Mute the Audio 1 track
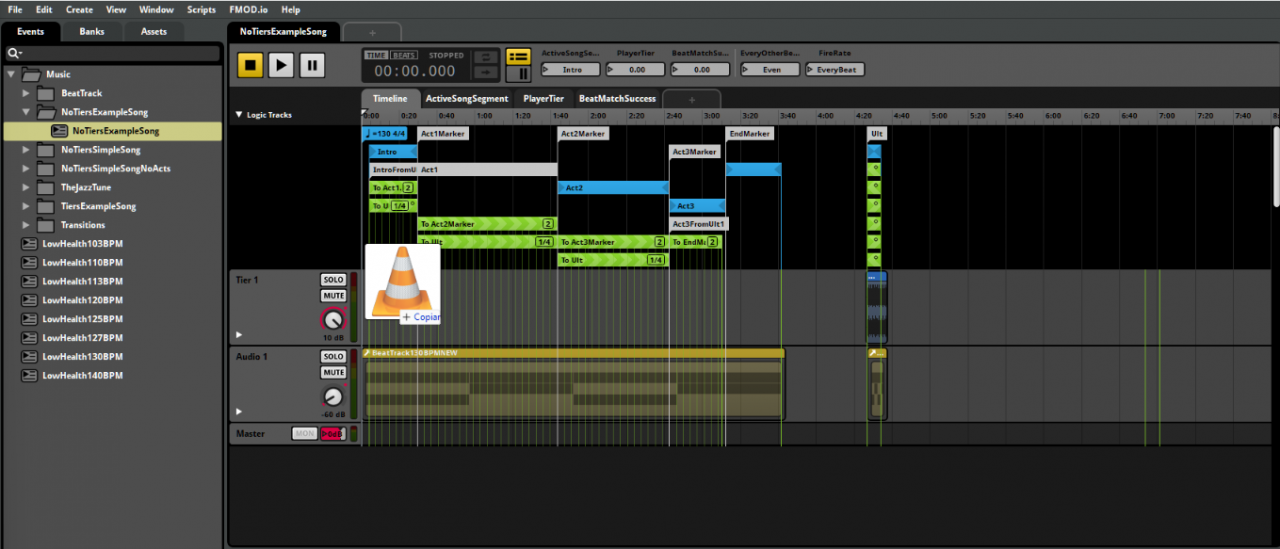This screenshot has width=1280, height=549. [333, 373]
